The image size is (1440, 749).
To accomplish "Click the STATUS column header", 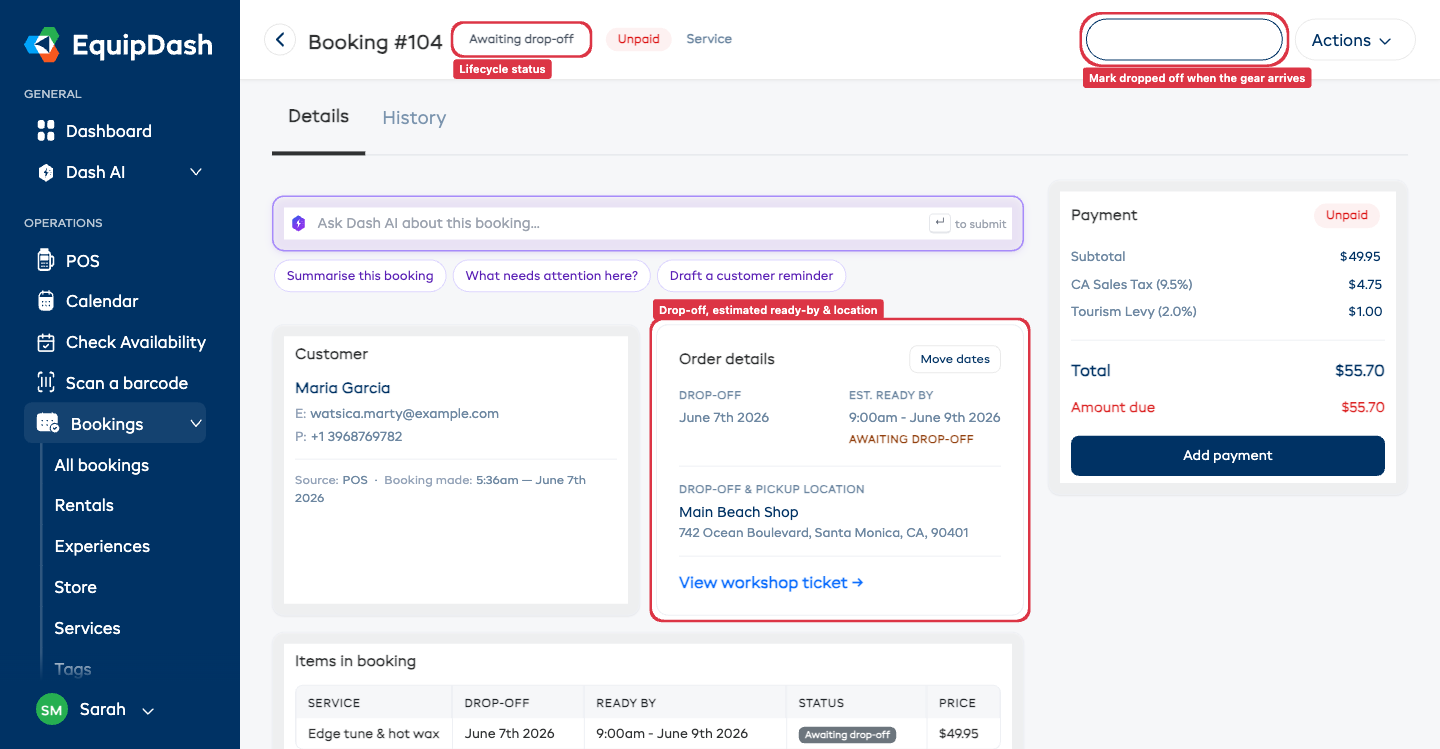I will click(821, 703).
